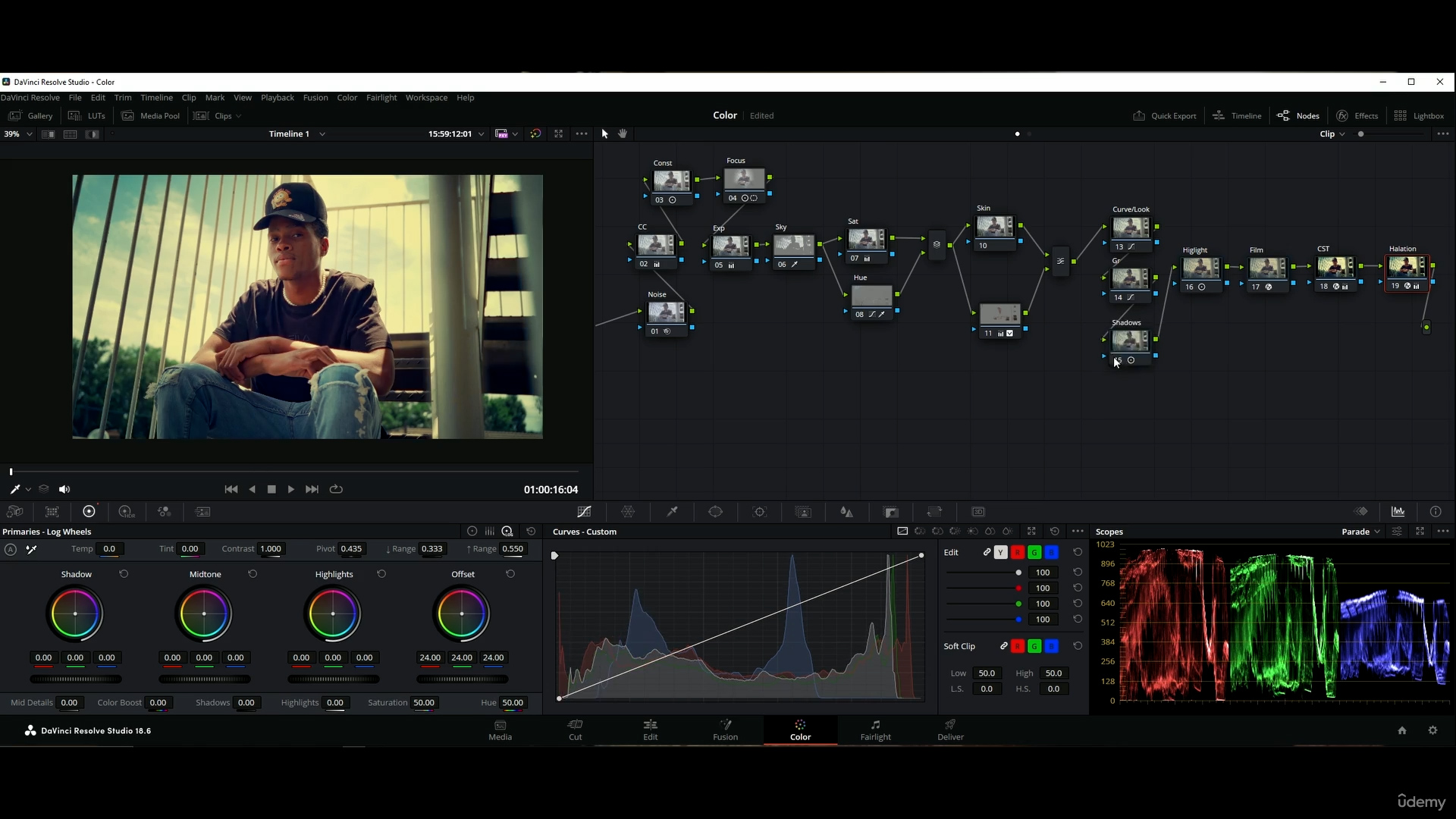Select the Window/Mask tool icon

[716, 511]
